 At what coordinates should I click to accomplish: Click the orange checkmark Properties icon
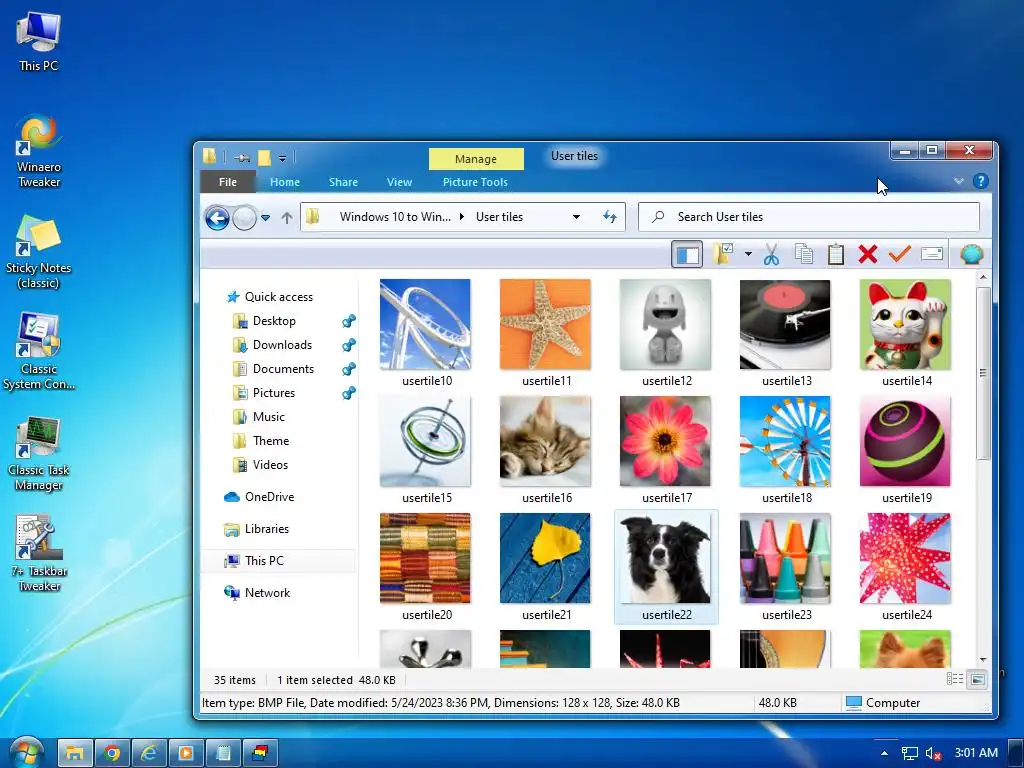point(900,253)
